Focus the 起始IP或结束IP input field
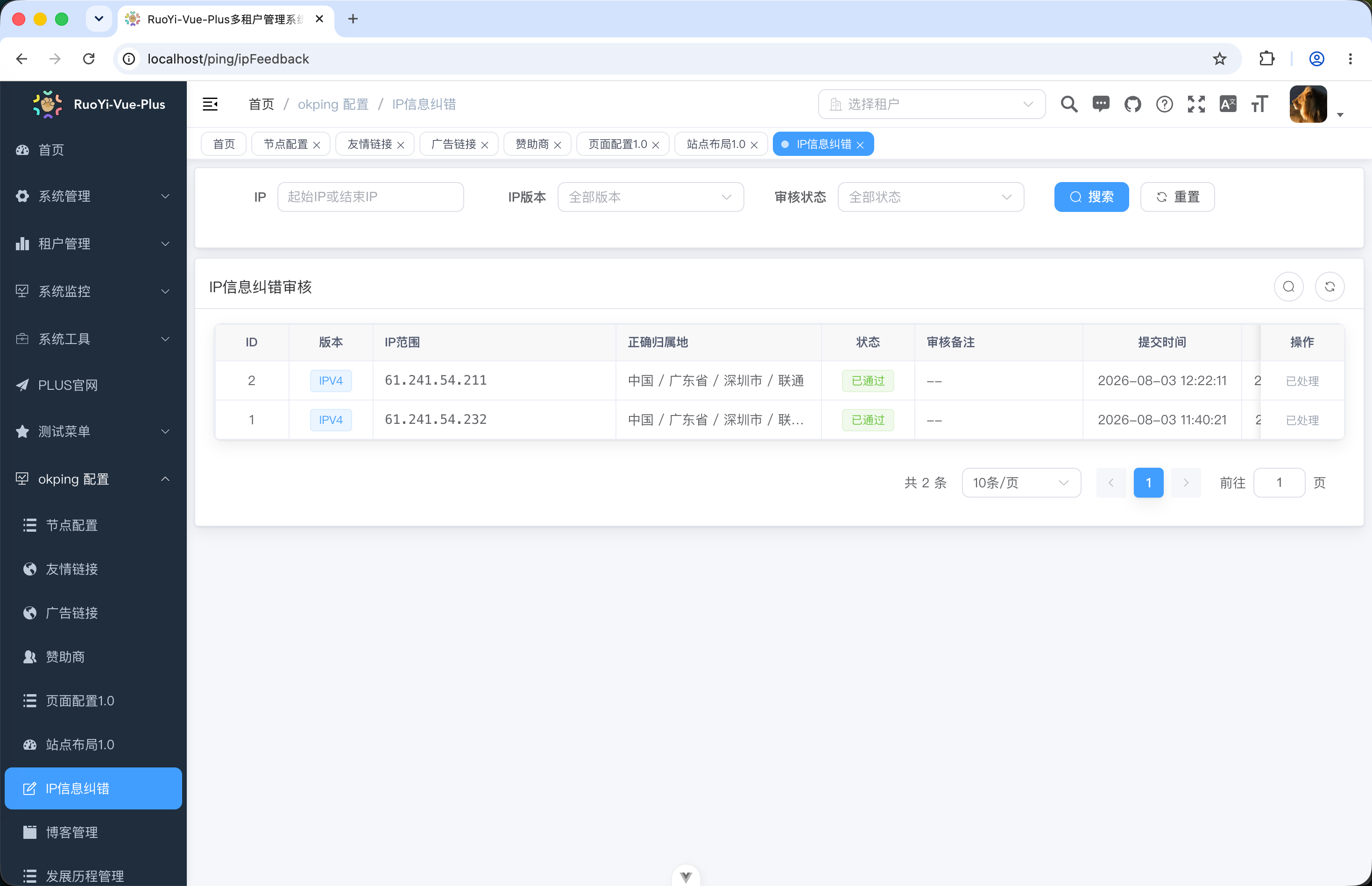Screen dimensions: 1372x886 click(371, 197)
